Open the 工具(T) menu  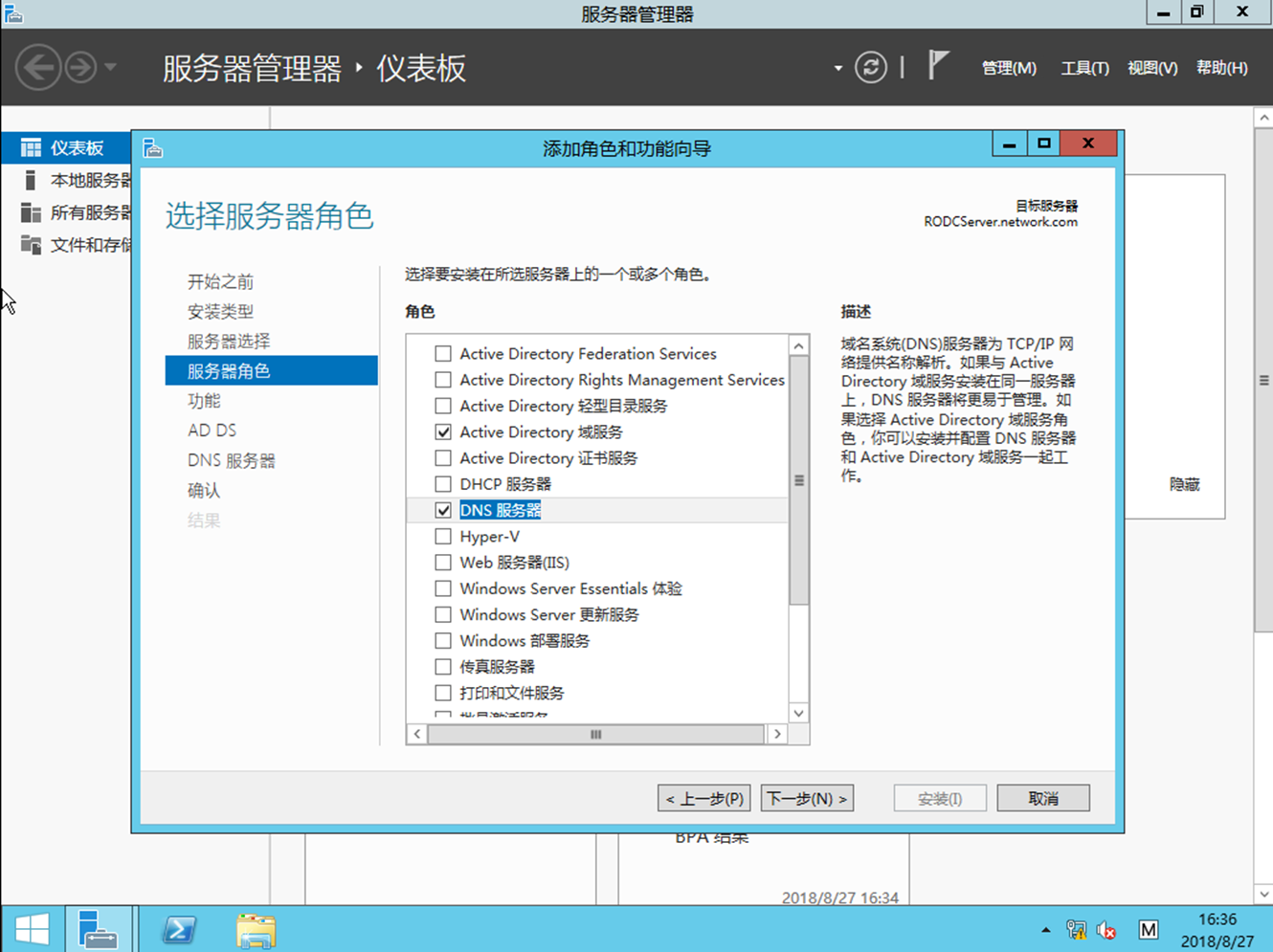[1084, 68]
